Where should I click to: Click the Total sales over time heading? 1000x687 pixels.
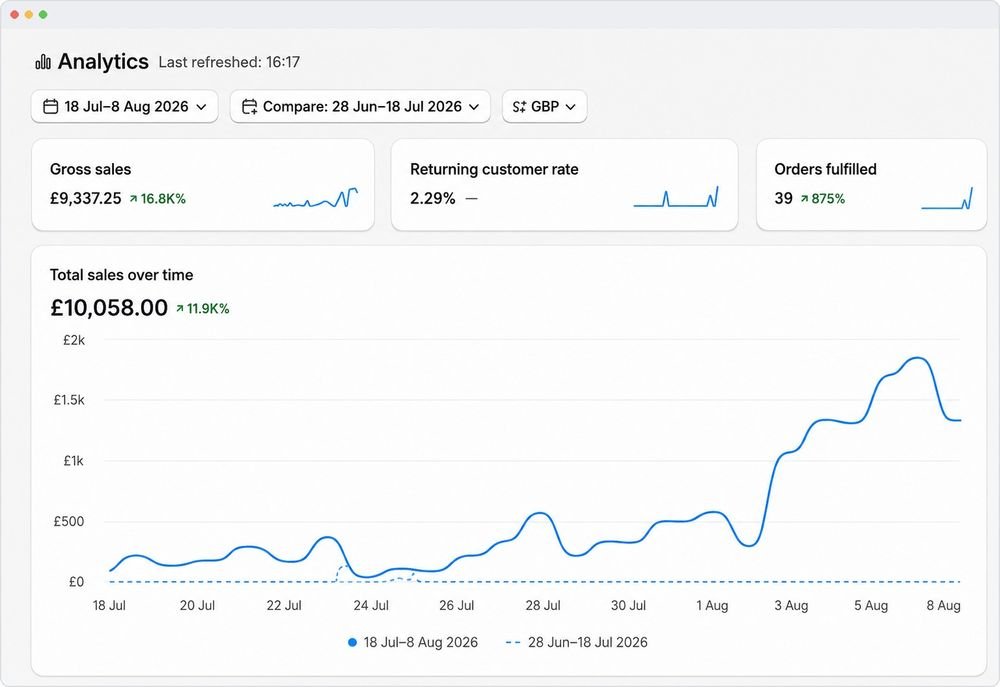pos(121,275)
